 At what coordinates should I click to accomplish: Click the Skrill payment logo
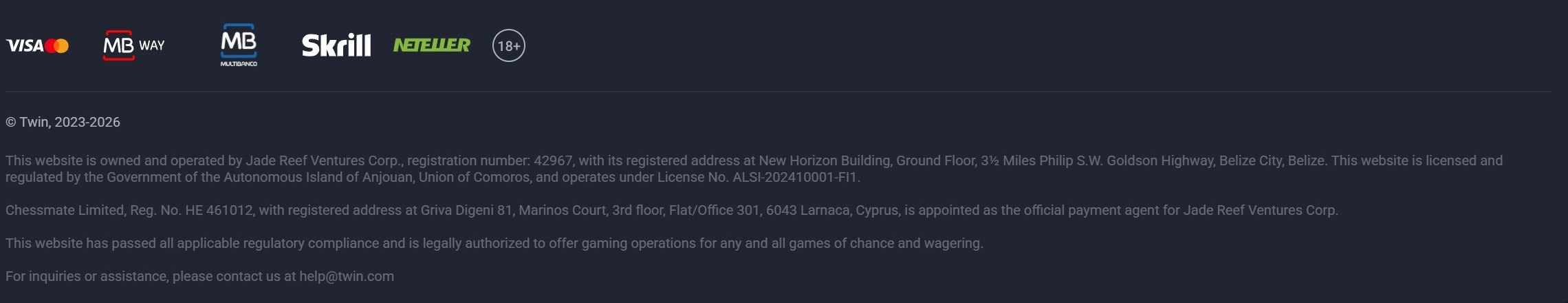(x=336, y=45)
